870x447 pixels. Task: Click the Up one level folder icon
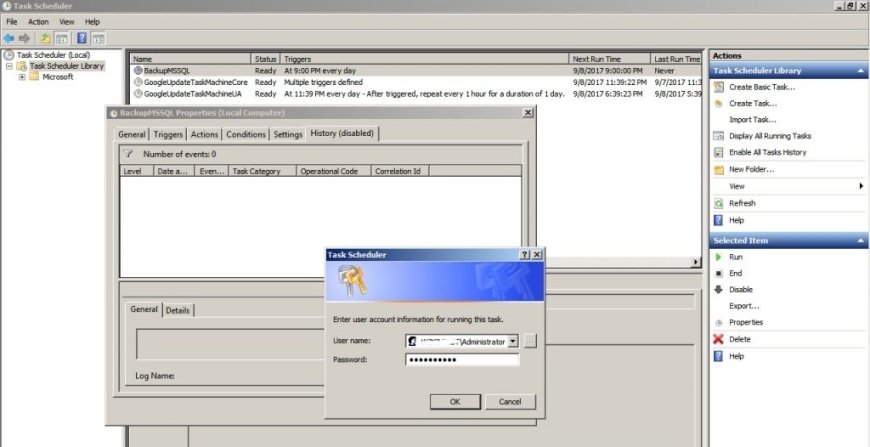click(45, 38)
